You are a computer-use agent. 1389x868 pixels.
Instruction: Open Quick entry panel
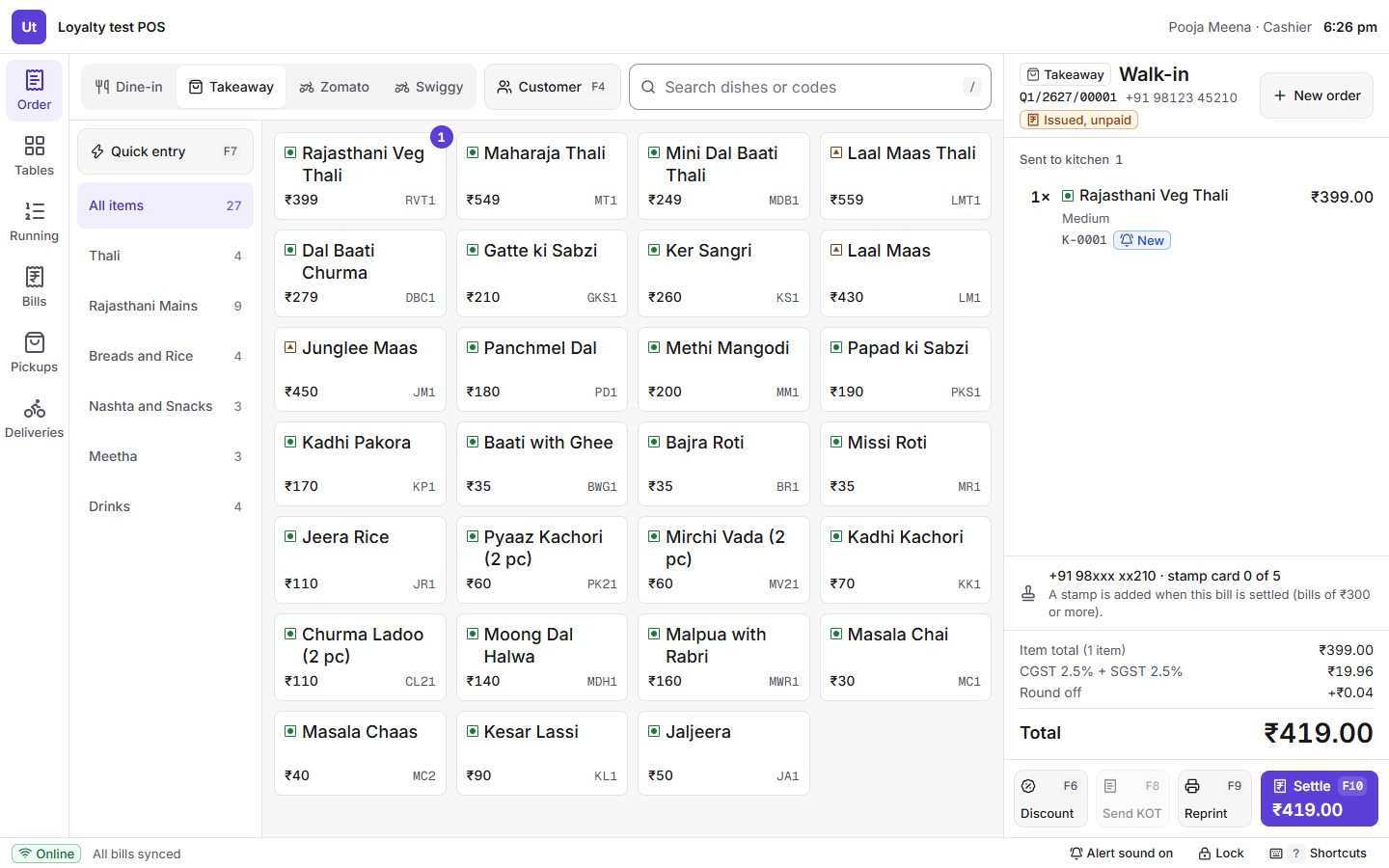165,151
